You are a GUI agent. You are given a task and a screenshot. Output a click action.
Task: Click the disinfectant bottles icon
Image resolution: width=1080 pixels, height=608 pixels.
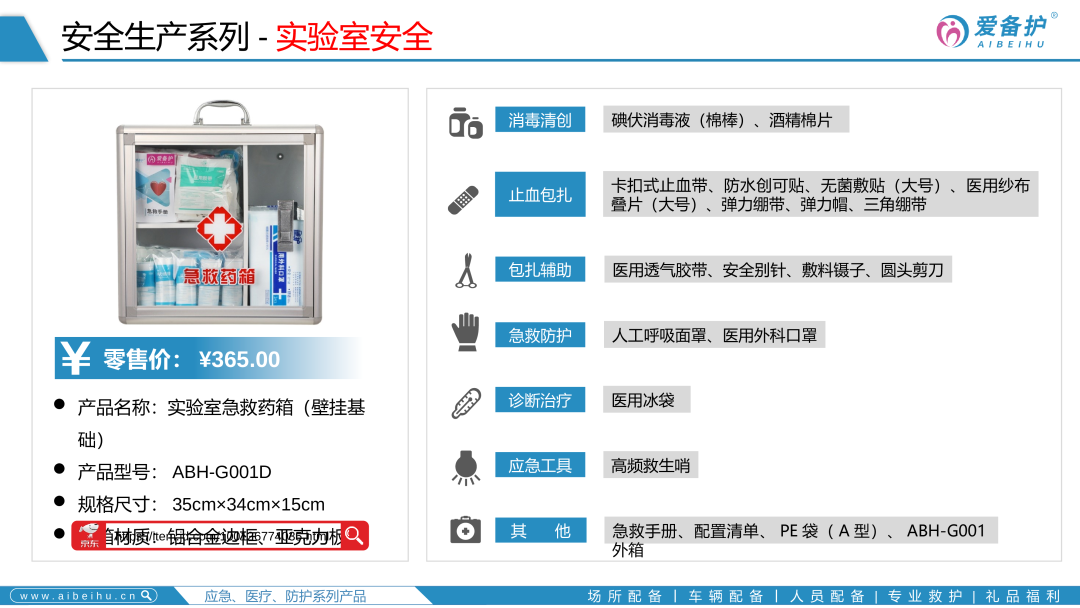click(465, 122)
